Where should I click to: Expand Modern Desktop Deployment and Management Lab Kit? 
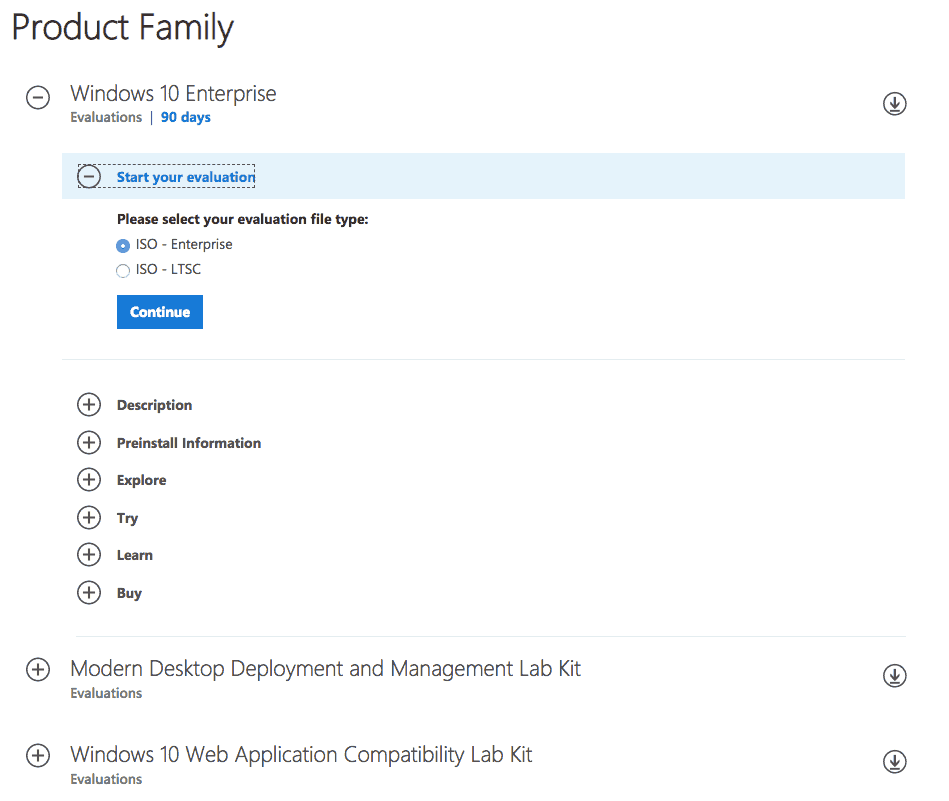pos(38,670)
